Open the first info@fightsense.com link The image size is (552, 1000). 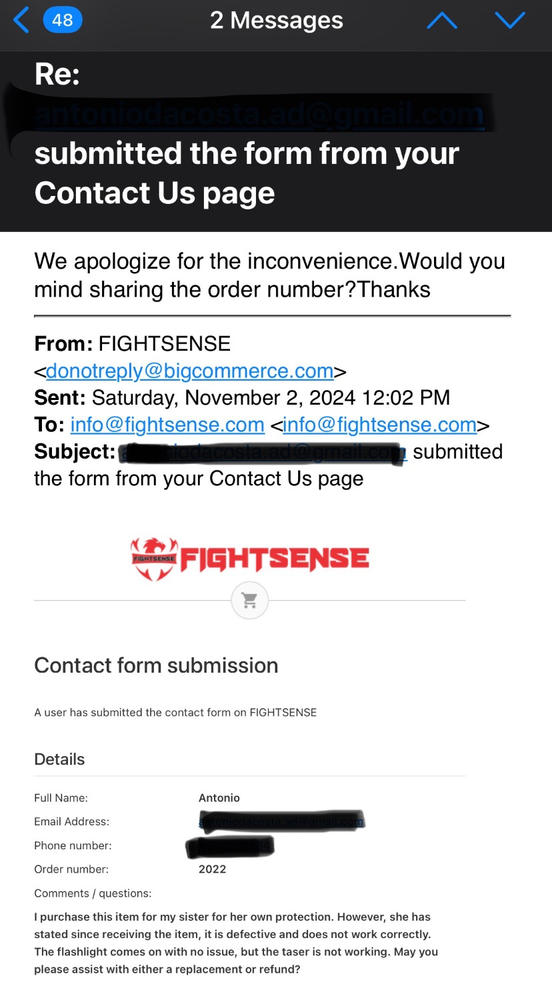167,424
